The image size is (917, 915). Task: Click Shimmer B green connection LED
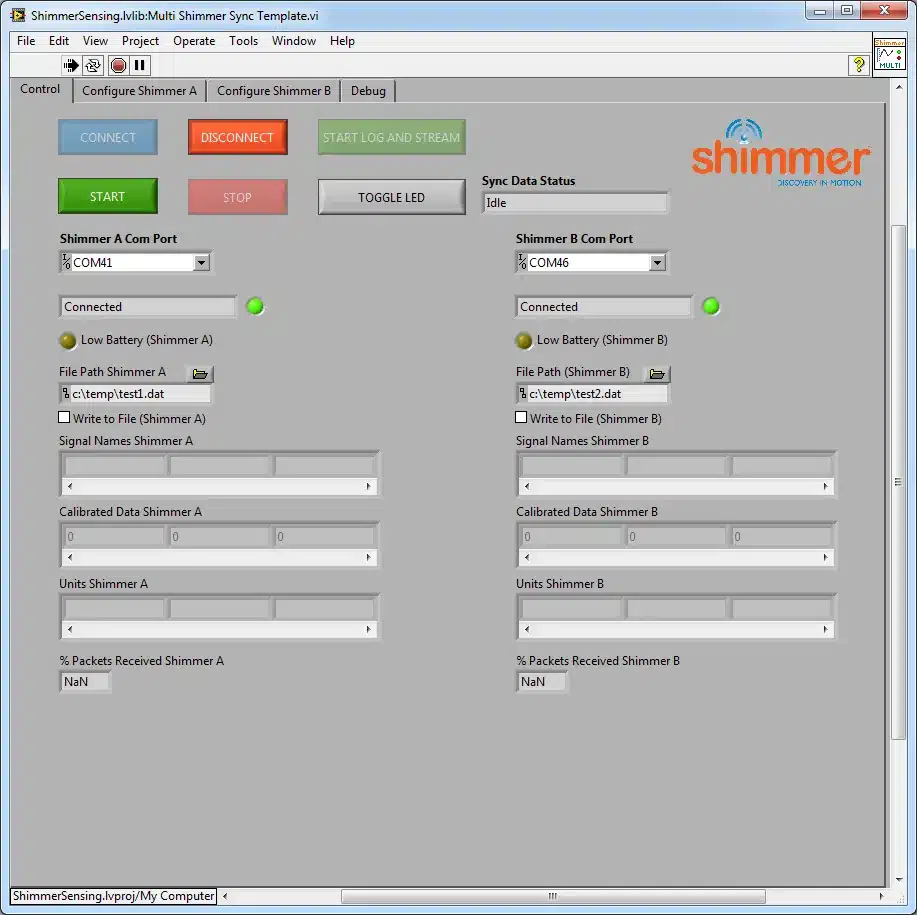tap(711, 306)
